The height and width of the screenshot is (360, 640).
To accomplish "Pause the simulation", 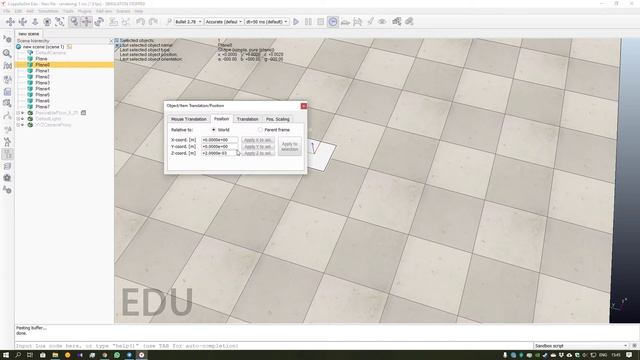I will tap(308, 22).
